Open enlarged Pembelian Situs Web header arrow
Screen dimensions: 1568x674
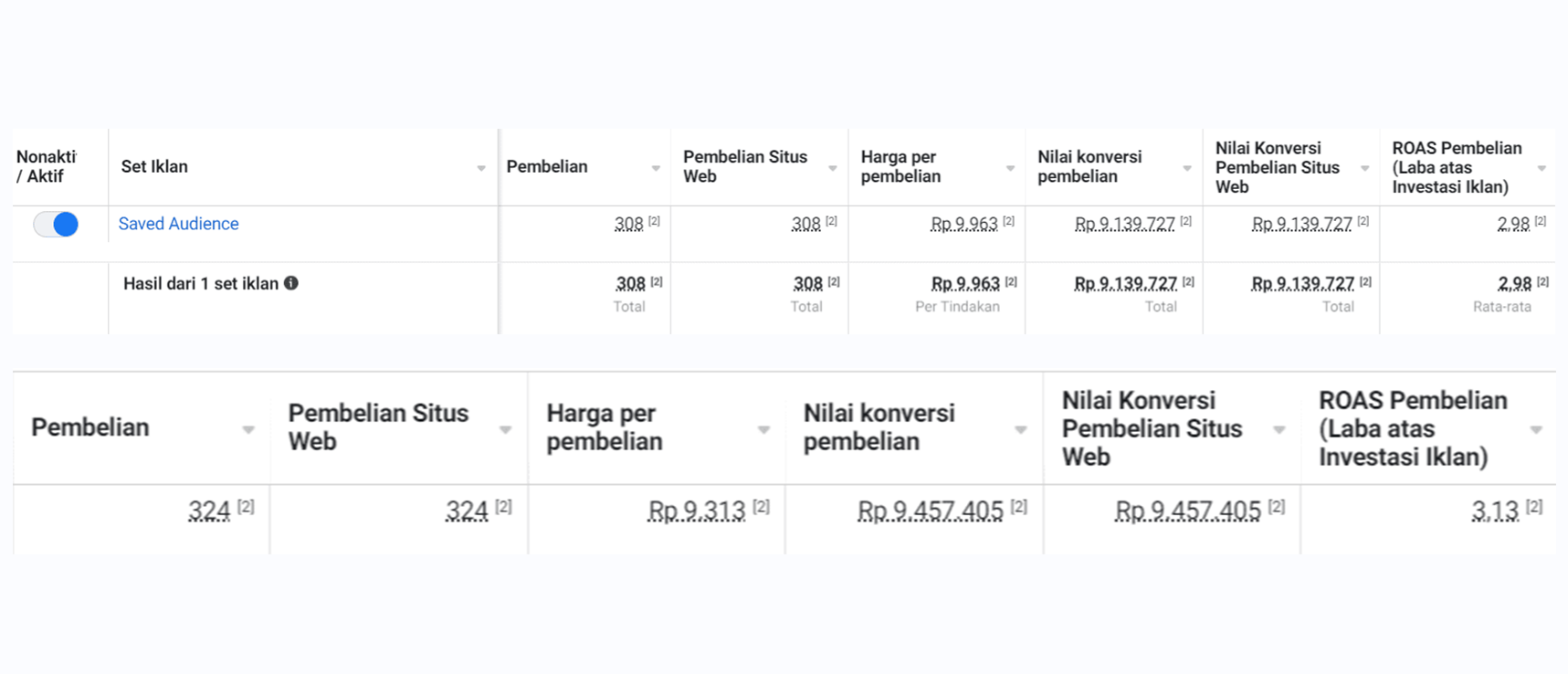(x=505, y=430)
